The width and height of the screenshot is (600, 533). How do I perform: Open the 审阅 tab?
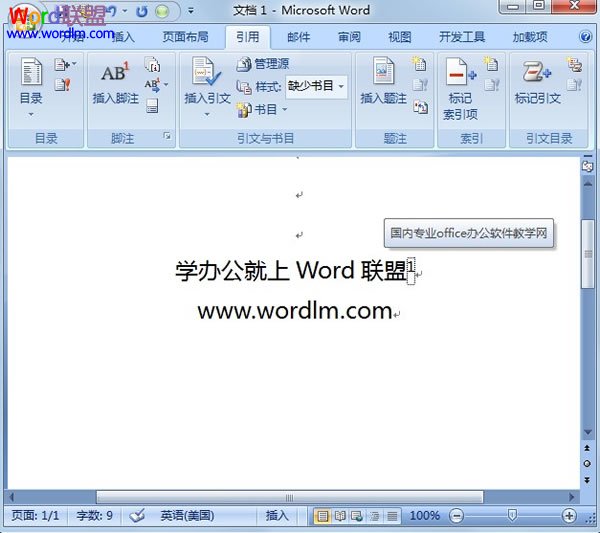(349, 37)
